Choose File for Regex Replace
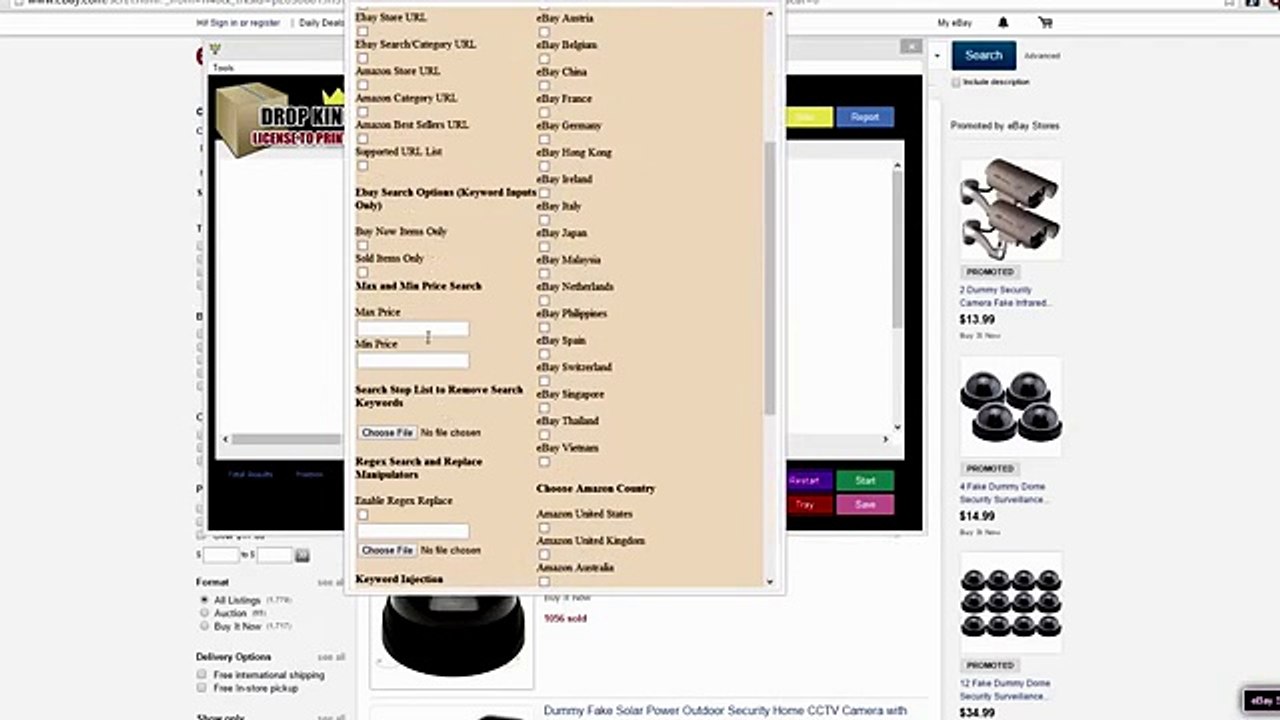 coord(388,551)
